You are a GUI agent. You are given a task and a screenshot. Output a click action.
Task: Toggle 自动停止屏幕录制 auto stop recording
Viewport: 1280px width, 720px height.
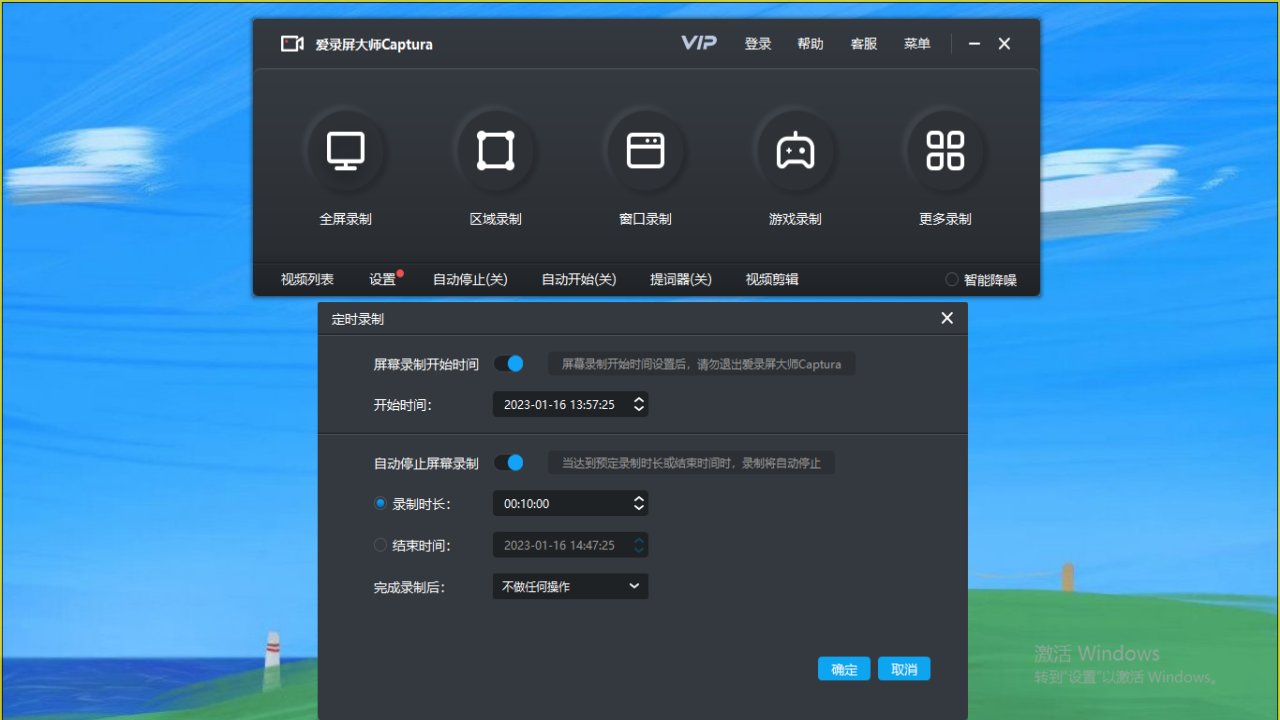click(x=509, y=462)
